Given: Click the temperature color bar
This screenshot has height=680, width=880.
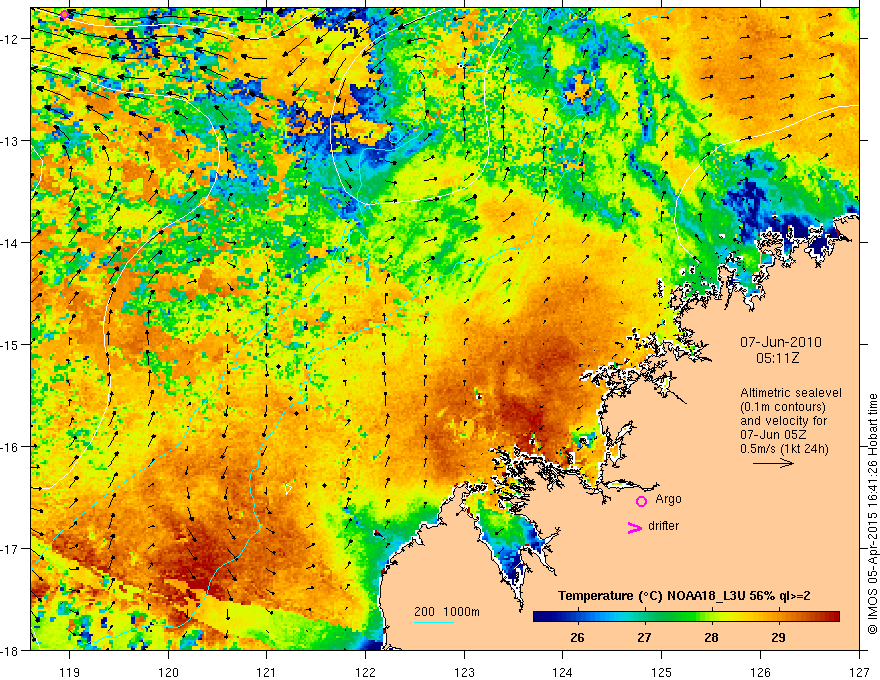Looking at the screenshot, I should point(686,617).
